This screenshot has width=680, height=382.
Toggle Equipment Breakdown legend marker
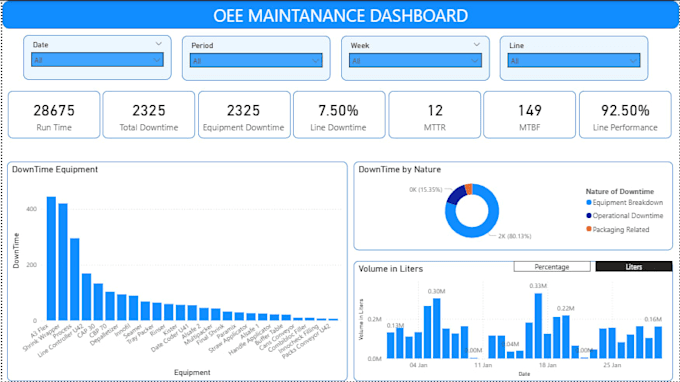pos(588,202)
